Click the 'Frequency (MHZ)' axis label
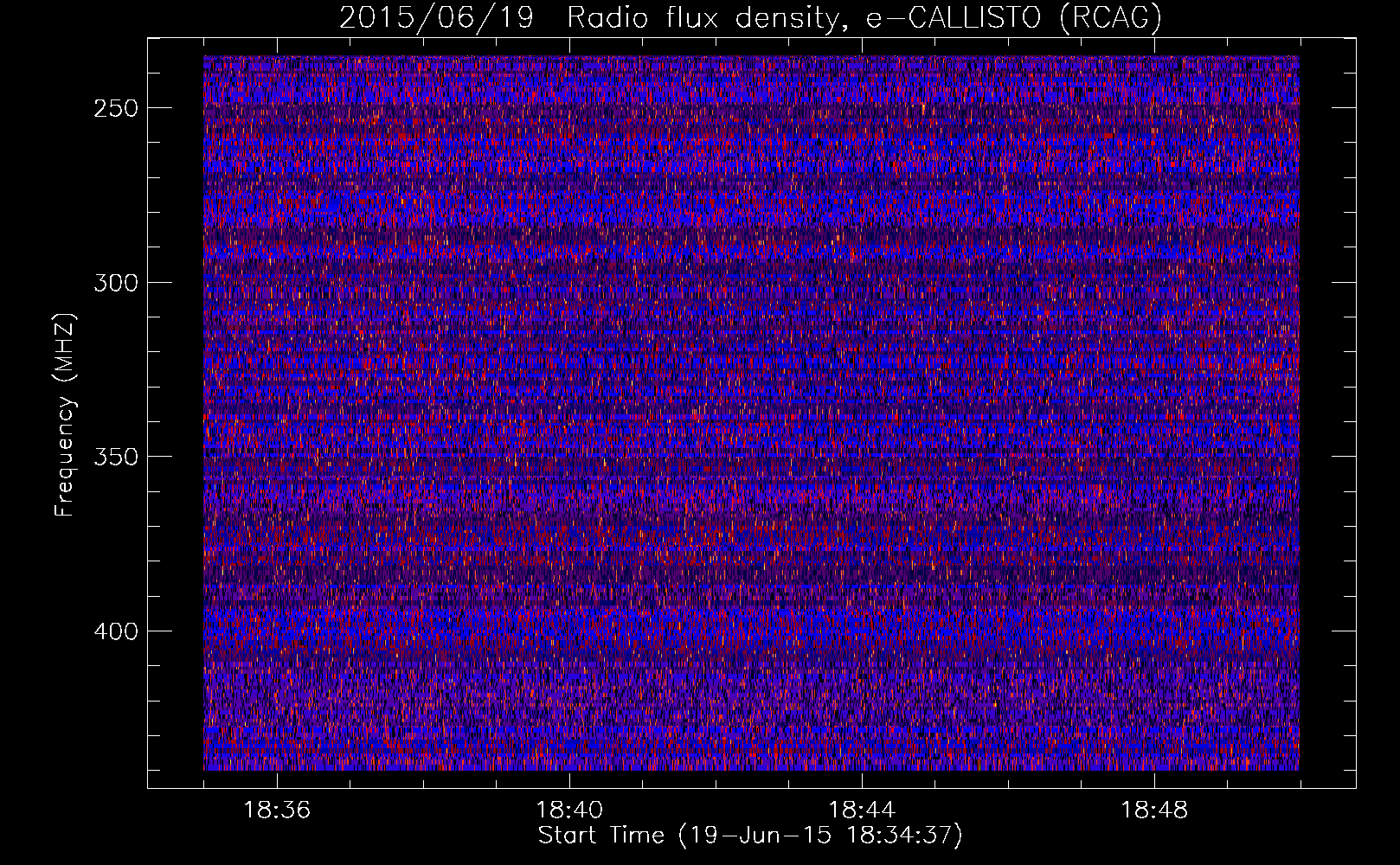Viewport: 1400px width, 865px height. (65, 415)
